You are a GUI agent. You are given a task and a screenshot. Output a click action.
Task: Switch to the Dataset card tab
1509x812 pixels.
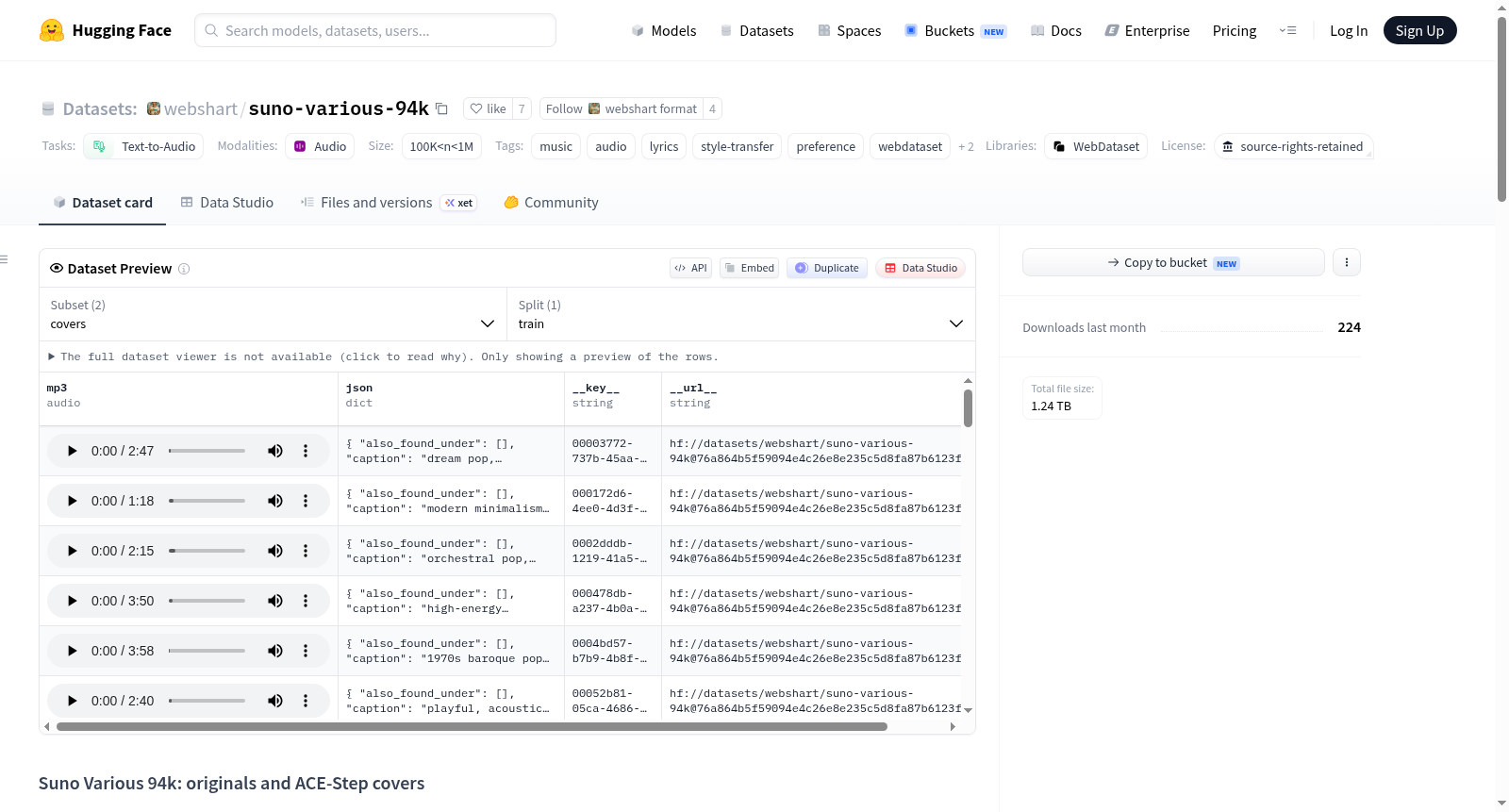tap(102, 202)
